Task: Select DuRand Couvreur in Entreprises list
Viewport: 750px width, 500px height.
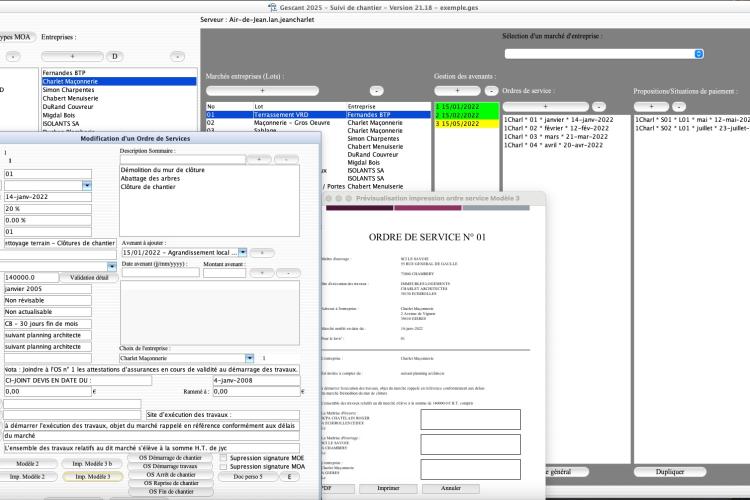Action: coord(119,107)
